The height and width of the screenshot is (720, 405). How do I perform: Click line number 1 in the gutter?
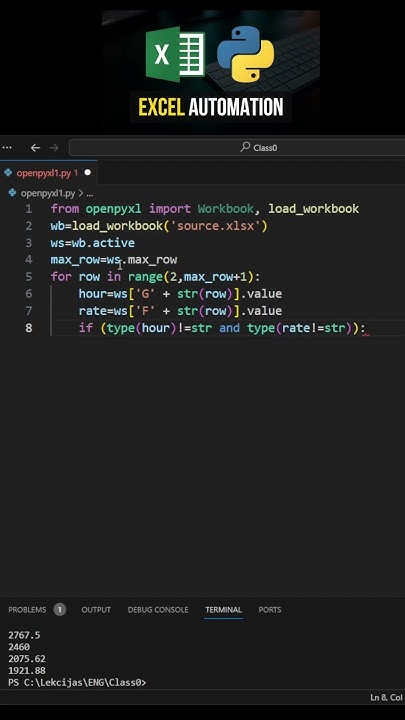point(29,209)
